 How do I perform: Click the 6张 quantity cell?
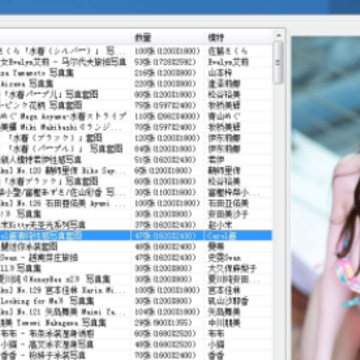pyautogui.click(x=163, y=171)
